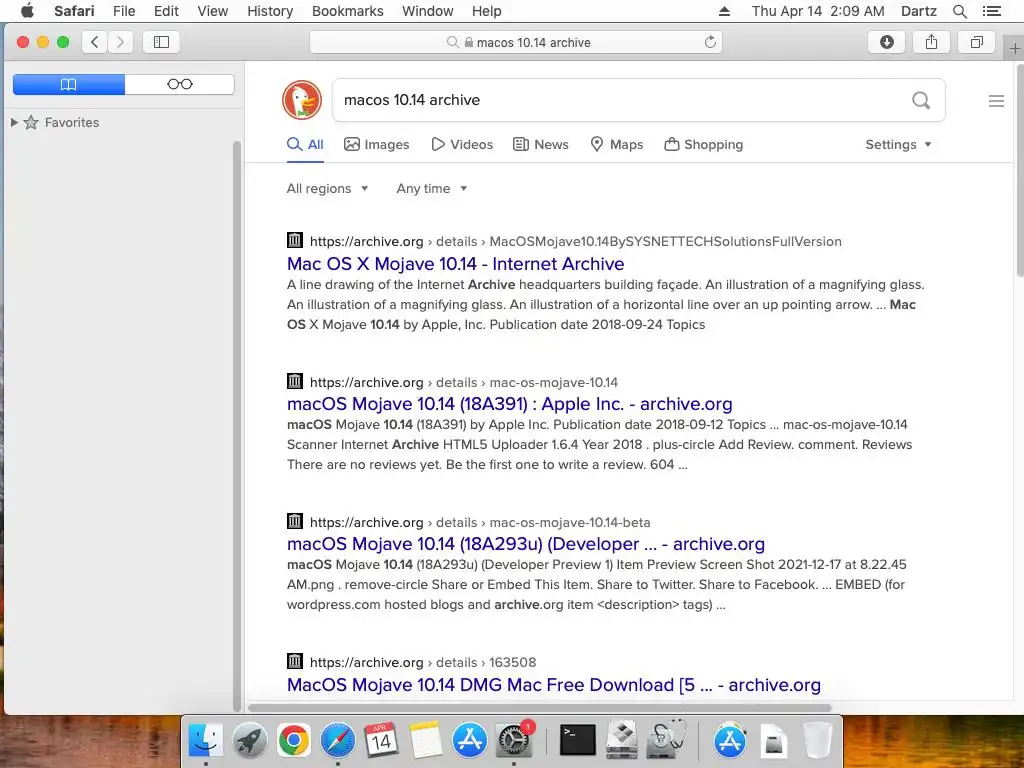Click the sidebar vertical scrollbar

(236, 424)
